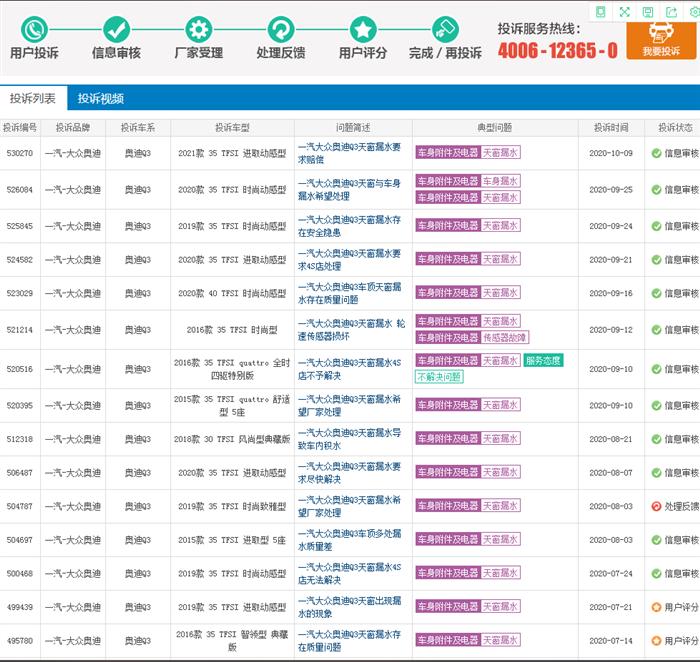The width and height of the screenshot is (700, 662).
Task: Click model cell 2015款 35 TFSI 进取型 5座
Action: [x=232, y=540]
